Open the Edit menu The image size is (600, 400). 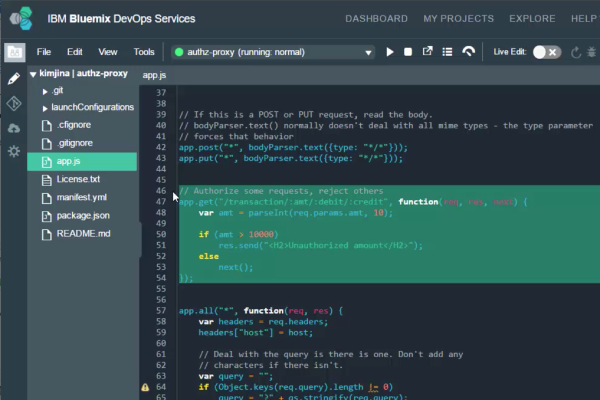click(75, 52)
